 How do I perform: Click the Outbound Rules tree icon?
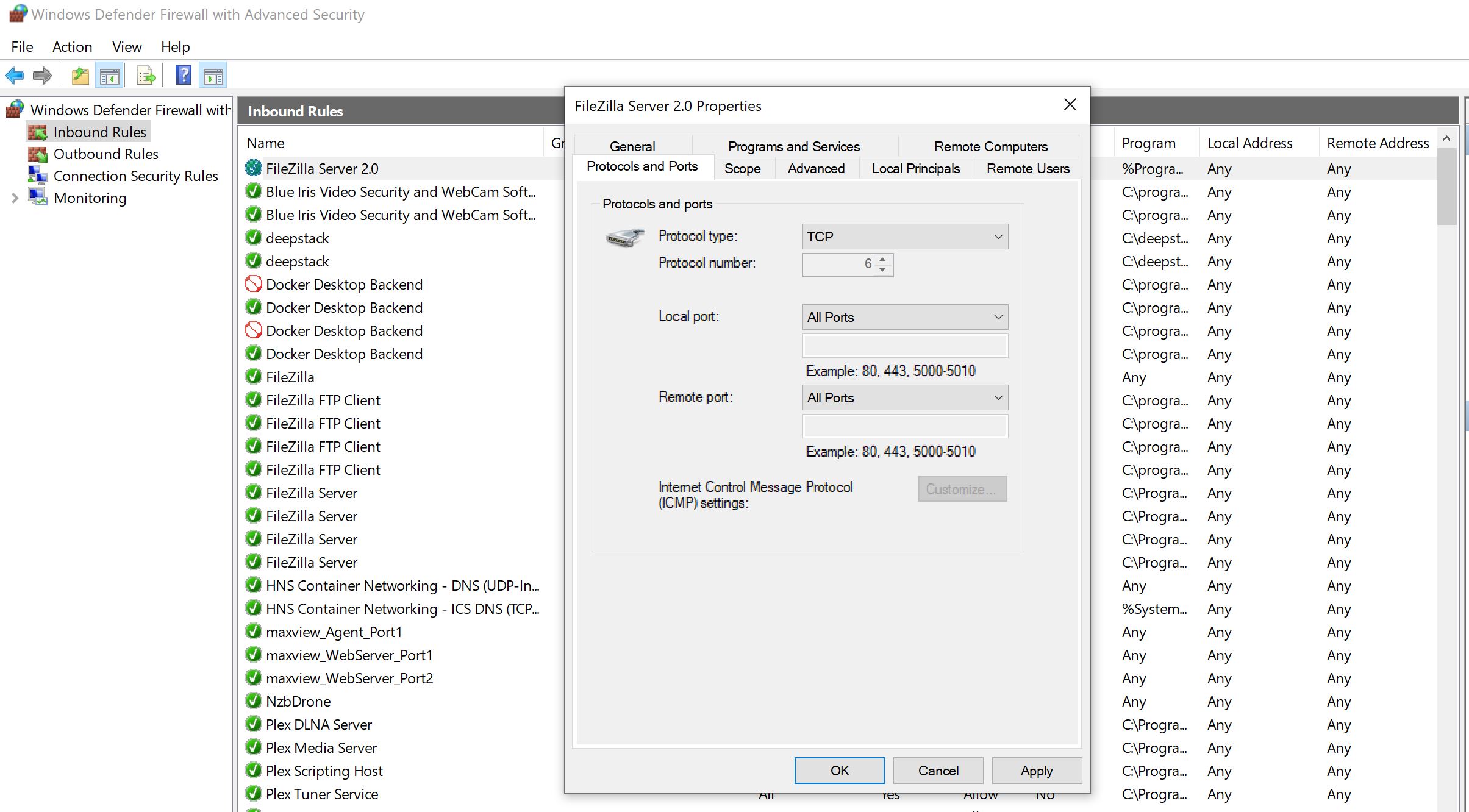(37, 154)
